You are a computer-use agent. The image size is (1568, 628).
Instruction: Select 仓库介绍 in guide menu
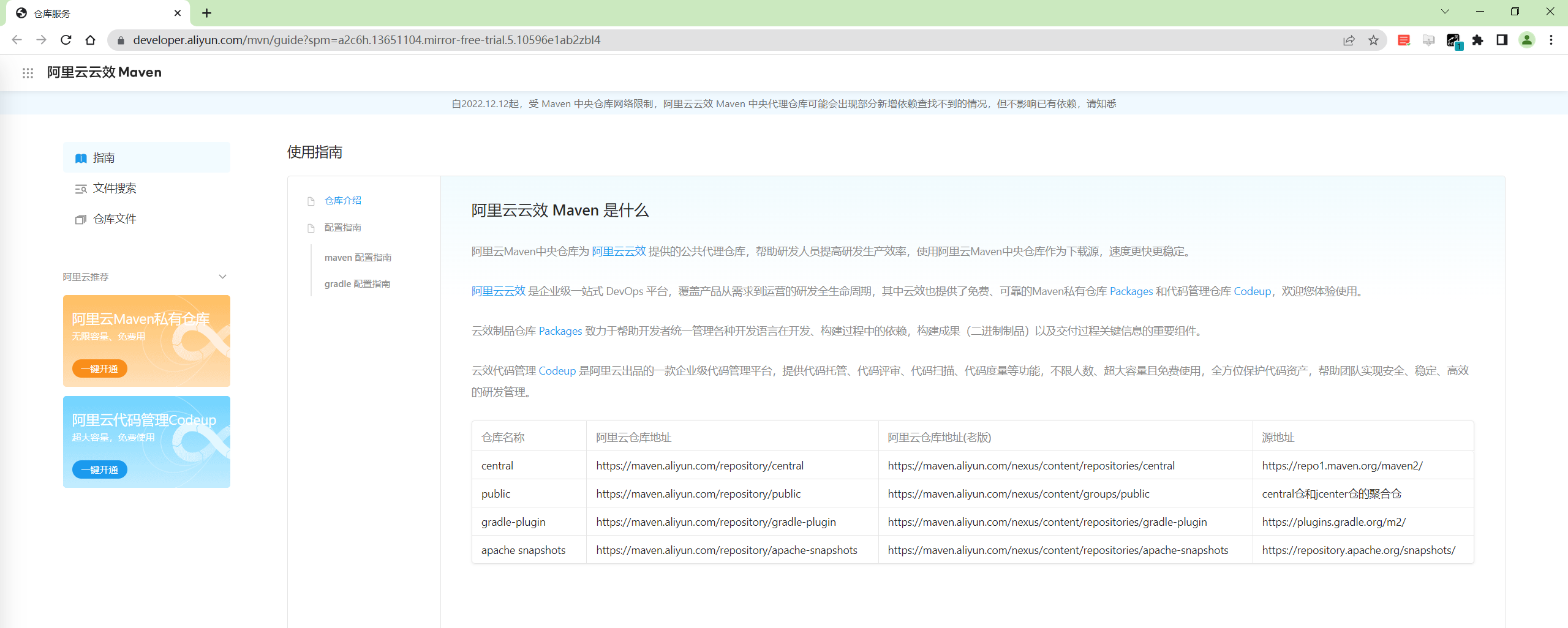coord(343,201)
